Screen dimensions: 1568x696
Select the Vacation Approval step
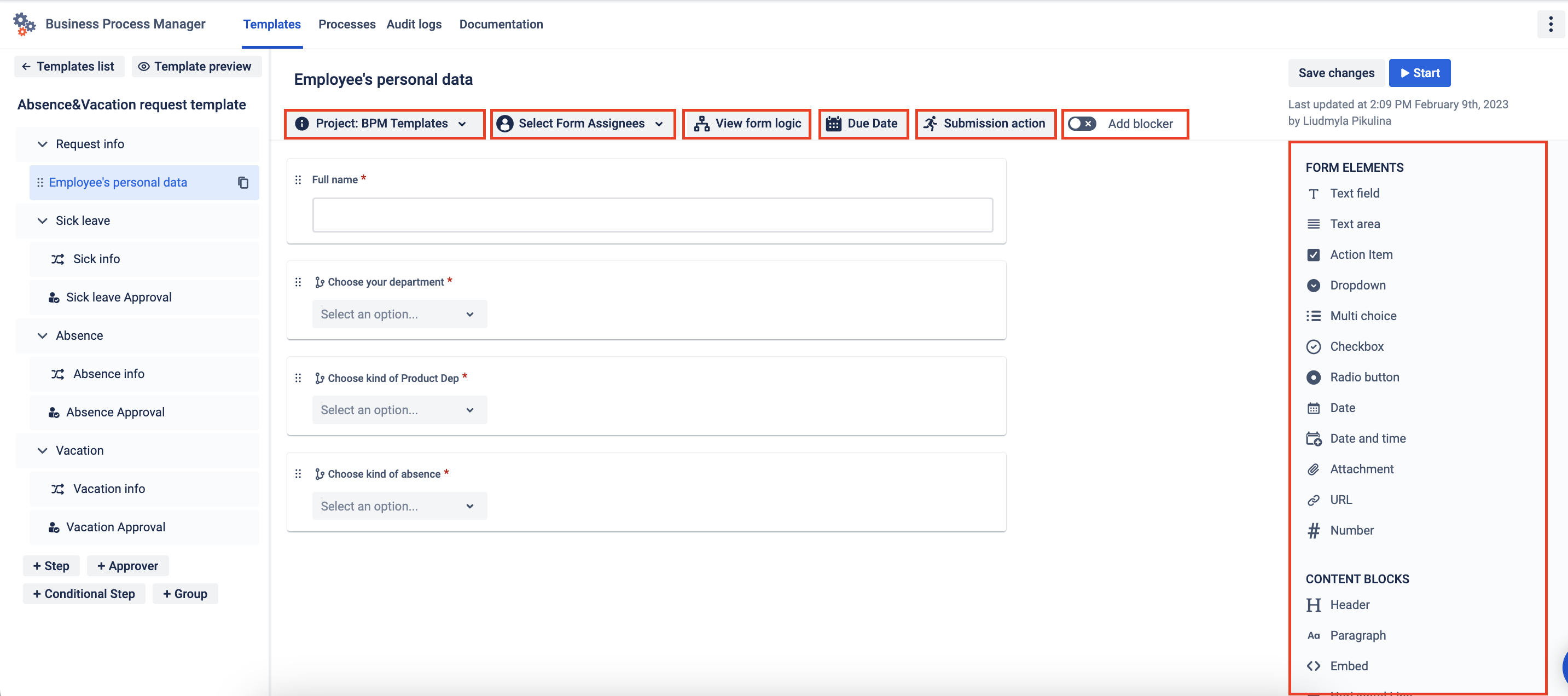[x=115, y=527]
